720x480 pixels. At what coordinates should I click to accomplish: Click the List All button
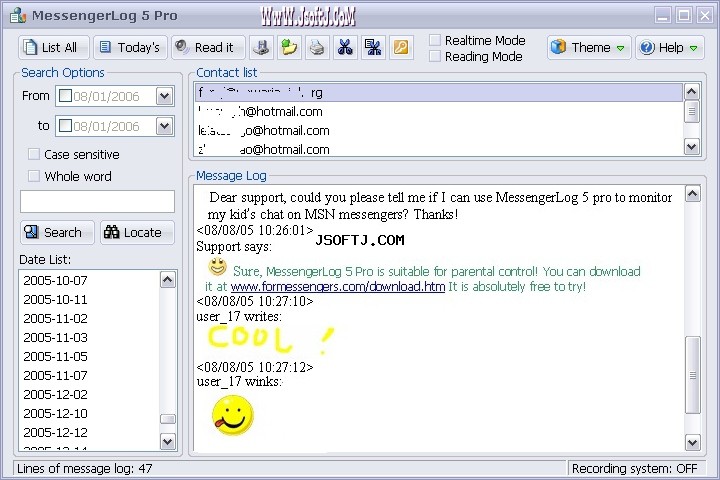click(x=54, y=47)
